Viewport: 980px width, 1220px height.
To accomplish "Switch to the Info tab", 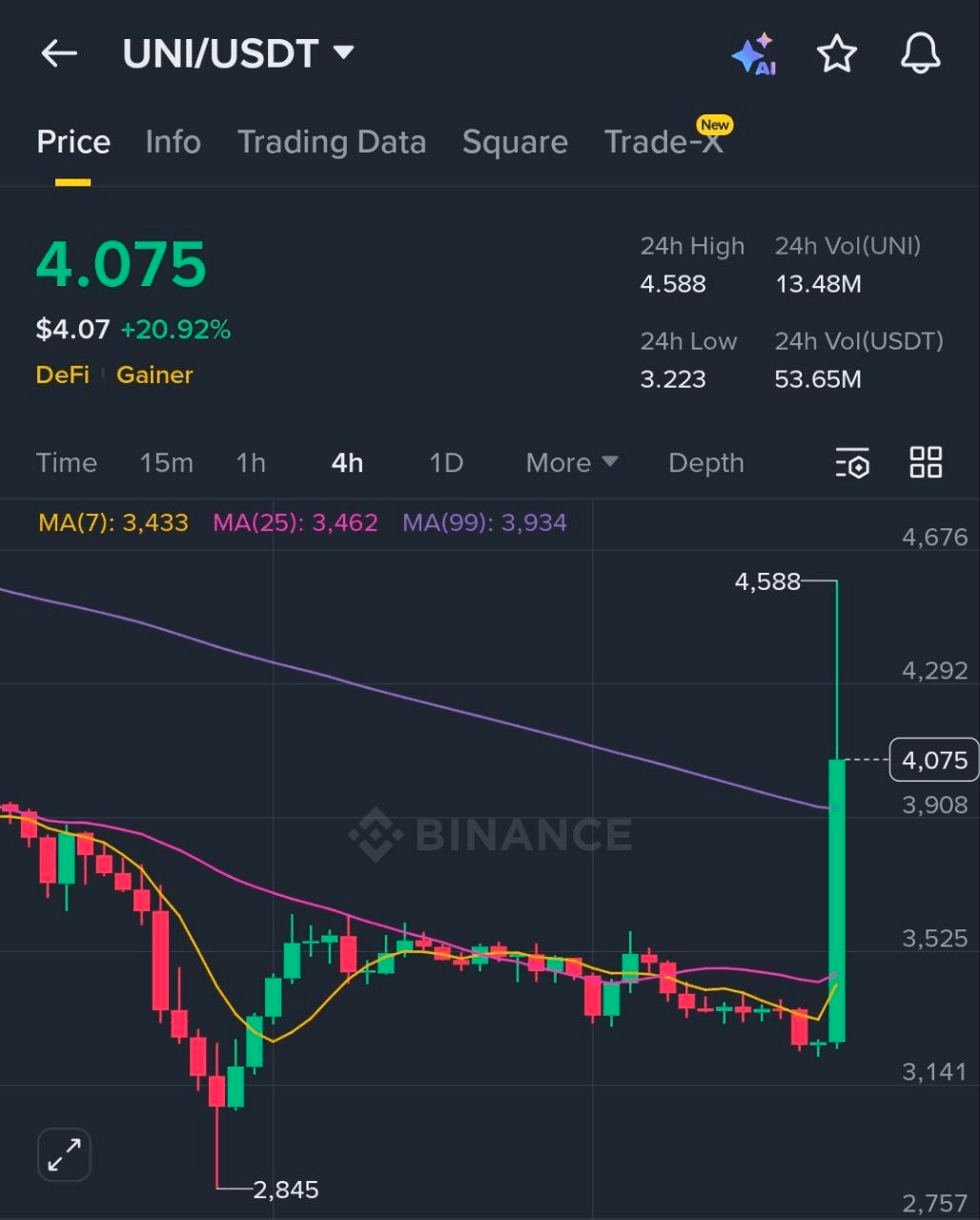I will point(173,142).
